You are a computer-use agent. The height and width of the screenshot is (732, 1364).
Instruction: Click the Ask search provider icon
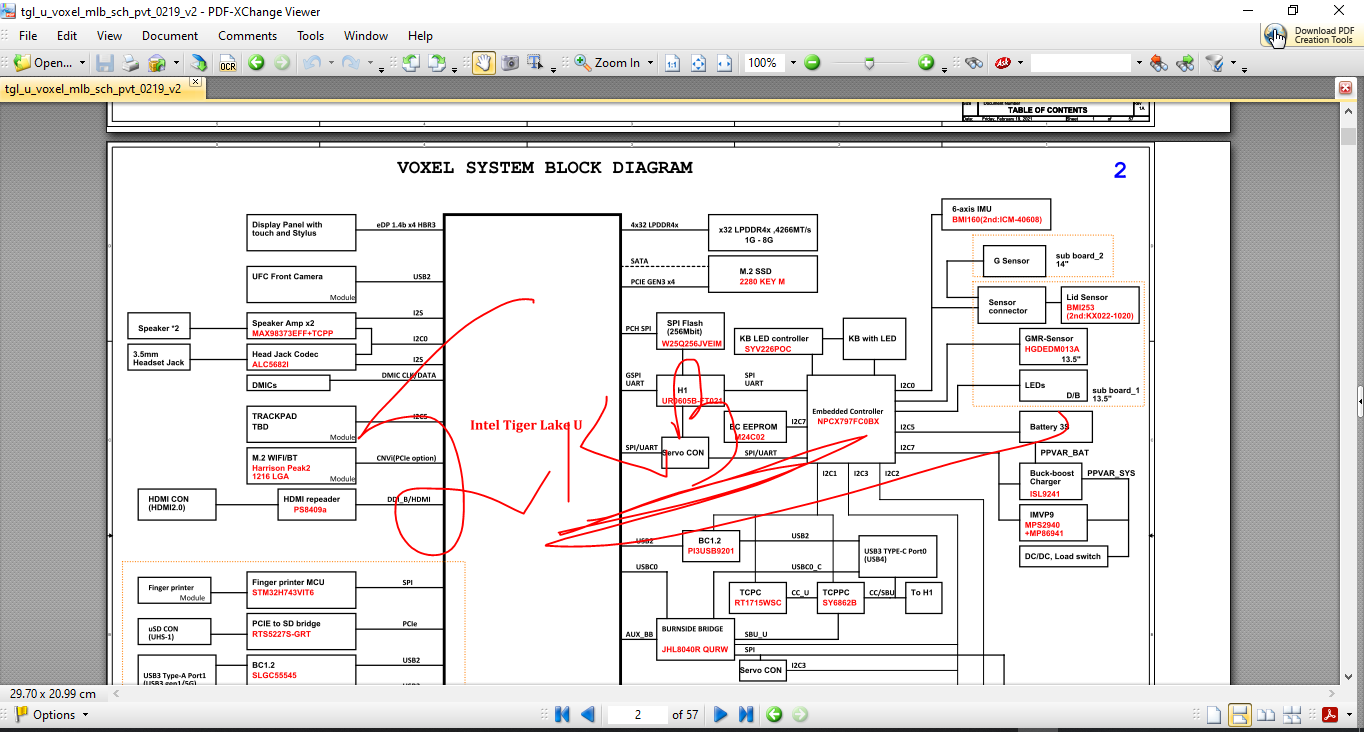click(1002, 62)
